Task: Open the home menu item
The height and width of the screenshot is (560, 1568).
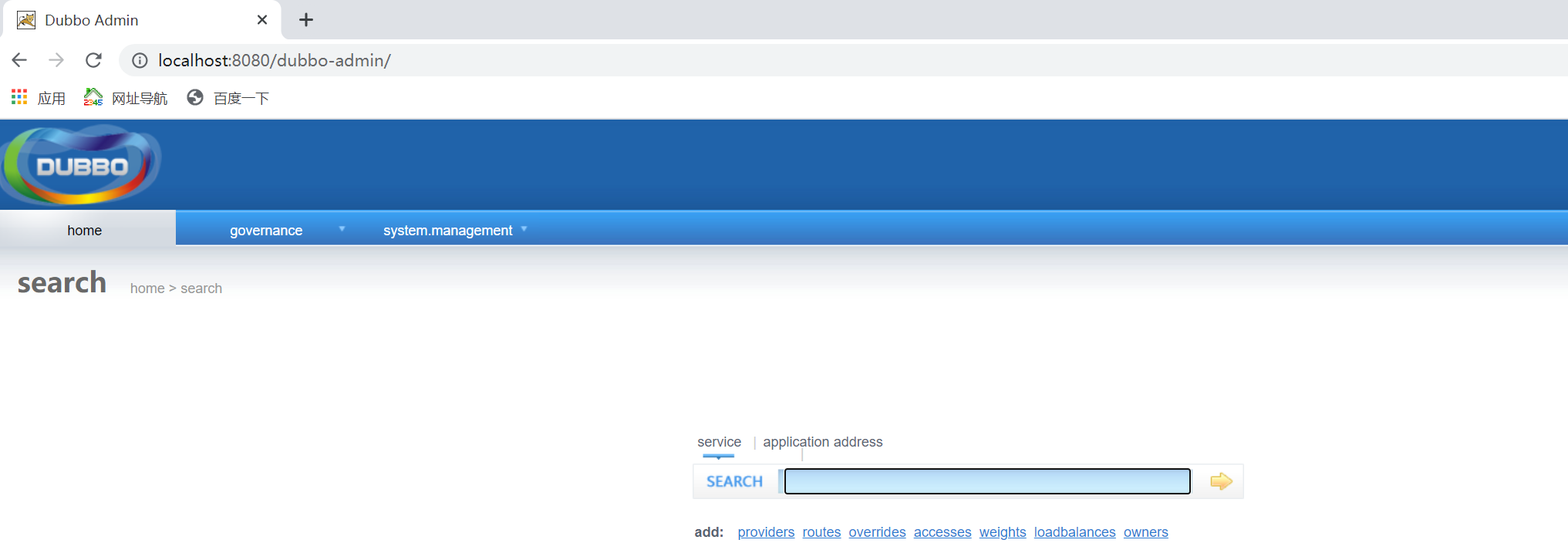Action: [x=85, y=231]
